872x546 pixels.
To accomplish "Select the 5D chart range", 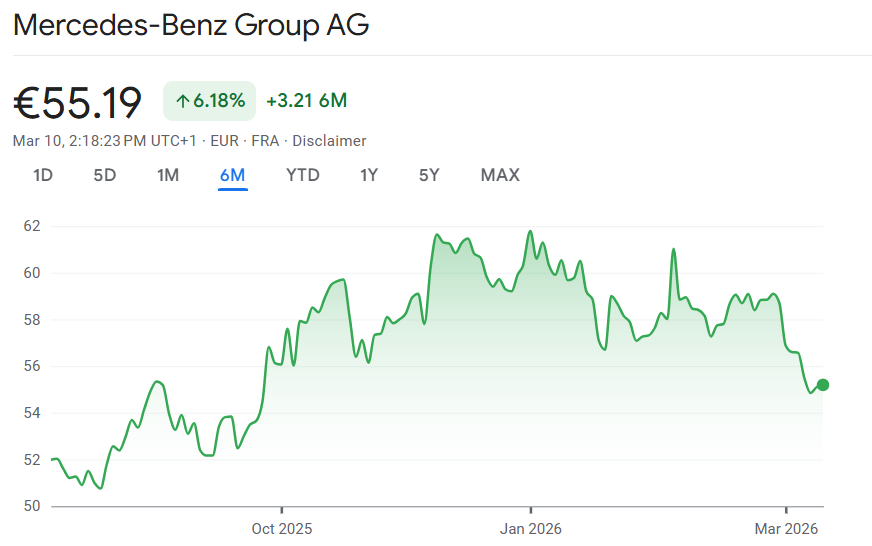I will click(105, 175).
